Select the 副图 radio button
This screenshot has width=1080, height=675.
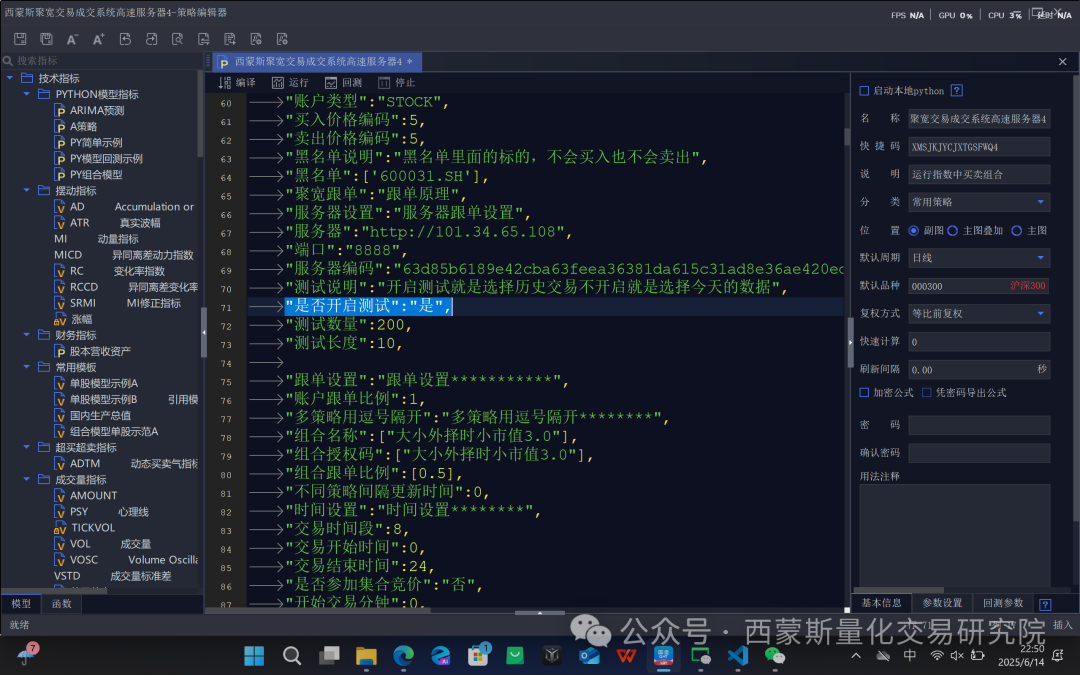[x=913, y=231]
